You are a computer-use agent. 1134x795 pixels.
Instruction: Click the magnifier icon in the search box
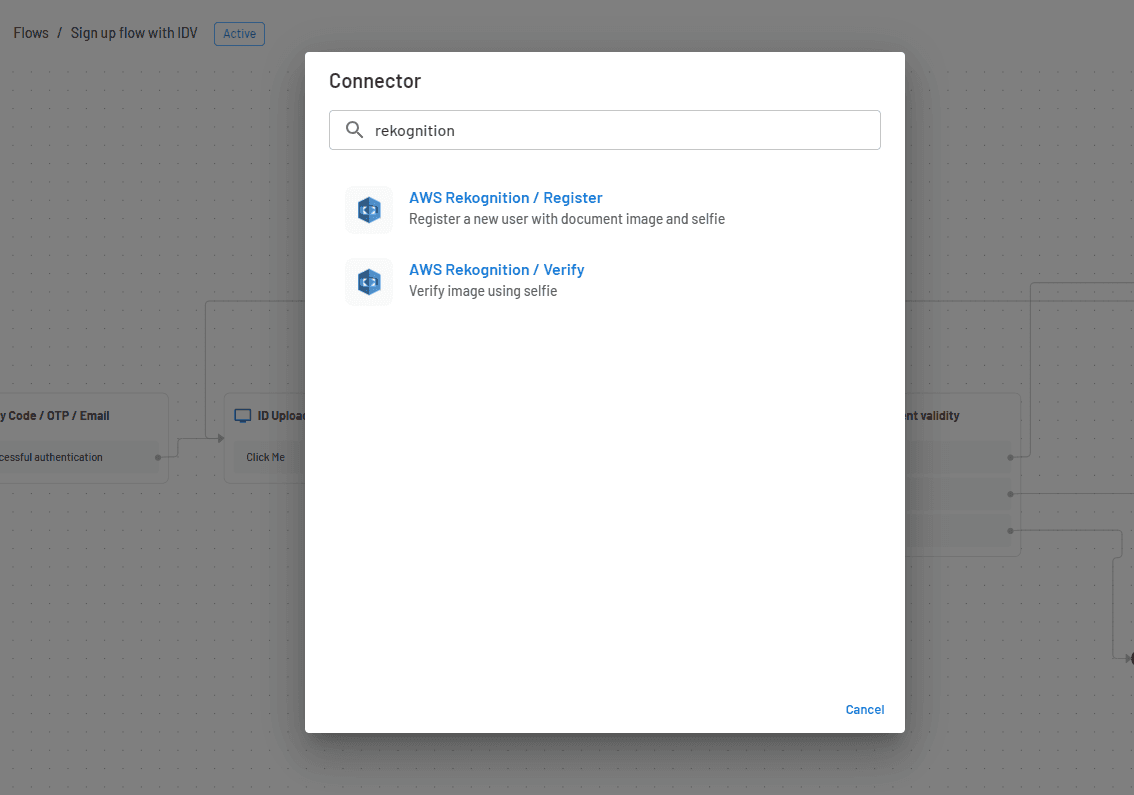coord(354,130)
